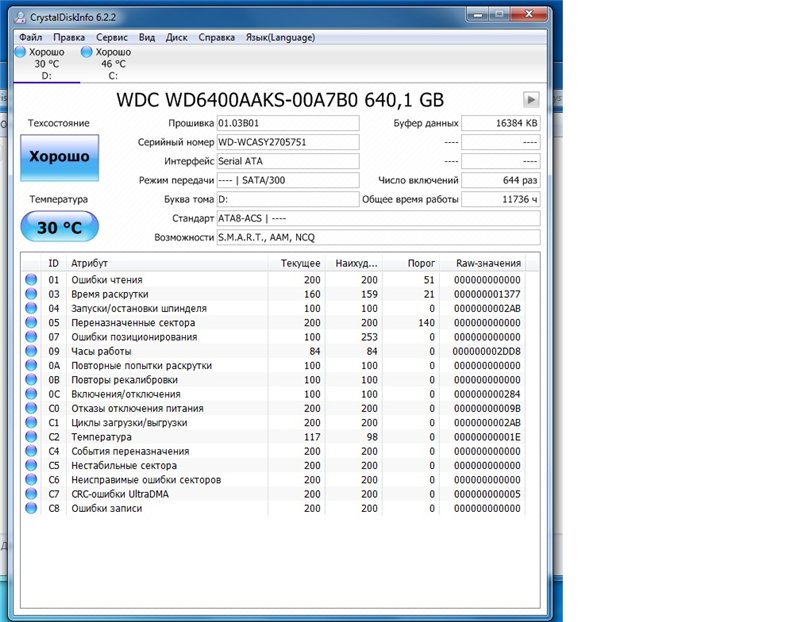
Task: Open the Файл menu
Action: [31, 37]
